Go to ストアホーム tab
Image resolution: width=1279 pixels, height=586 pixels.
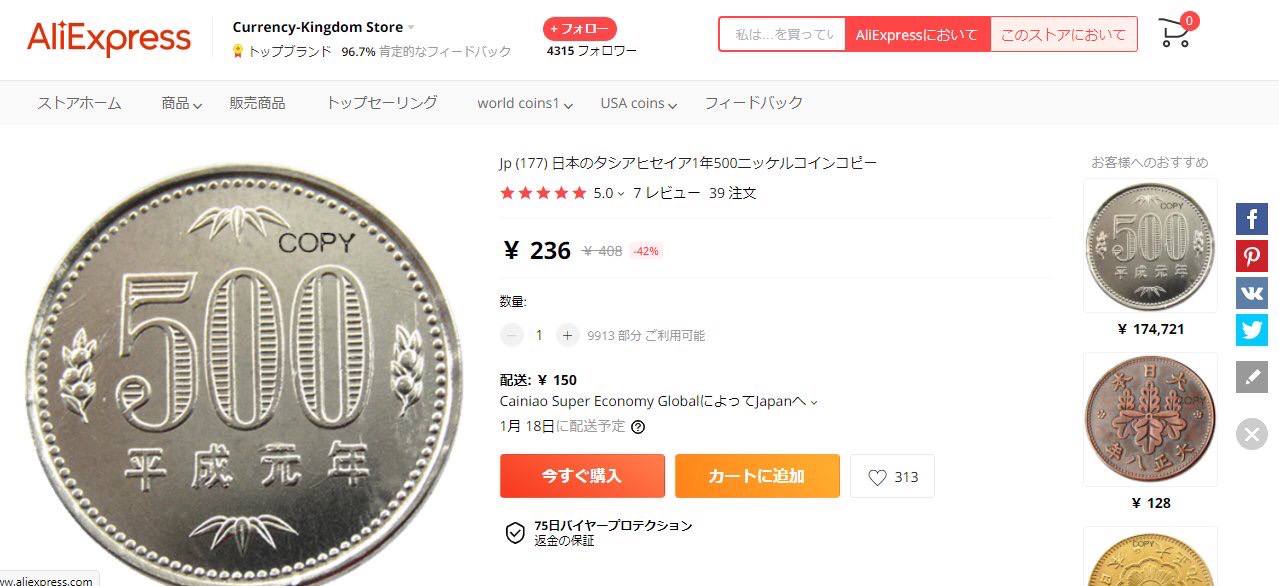79,103
